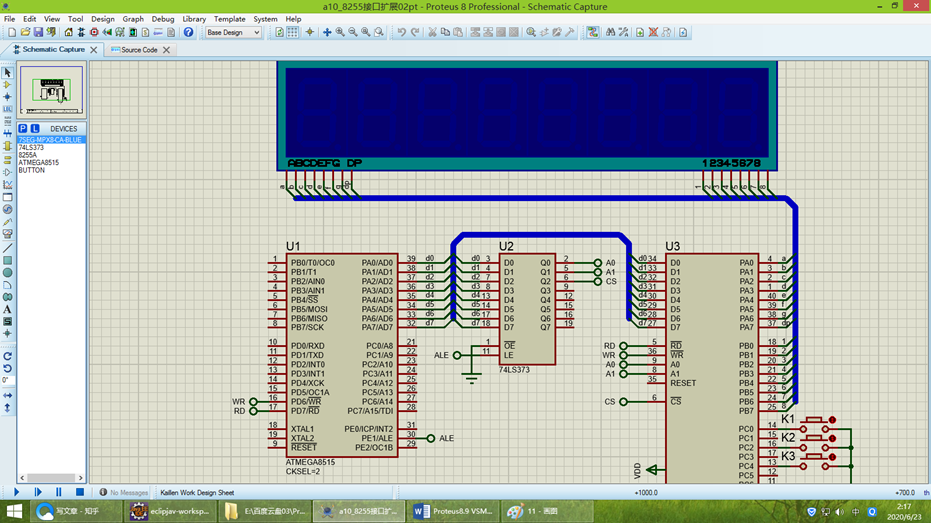Toggle the wire autorouter icon
Viewport: 931px width, 524px height.
click(x=593, y=33)
